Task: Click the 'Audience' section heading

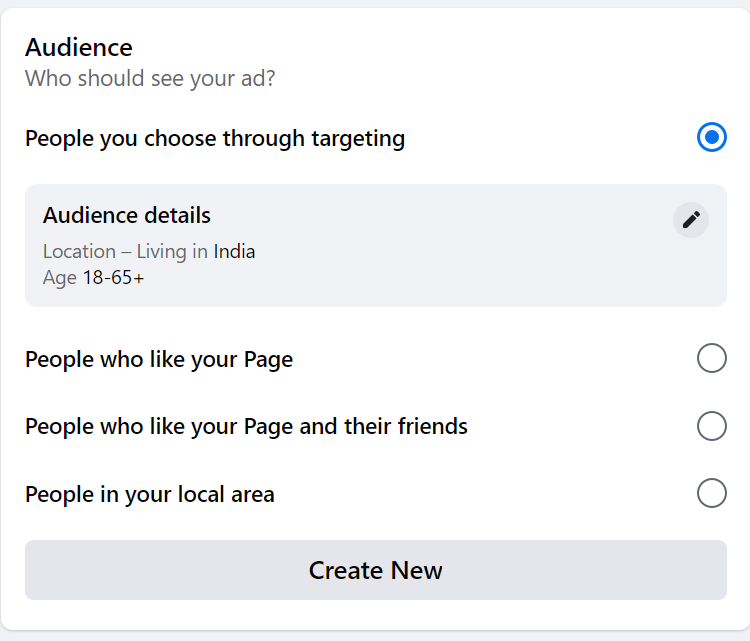Action: click(x=79, y=47)
